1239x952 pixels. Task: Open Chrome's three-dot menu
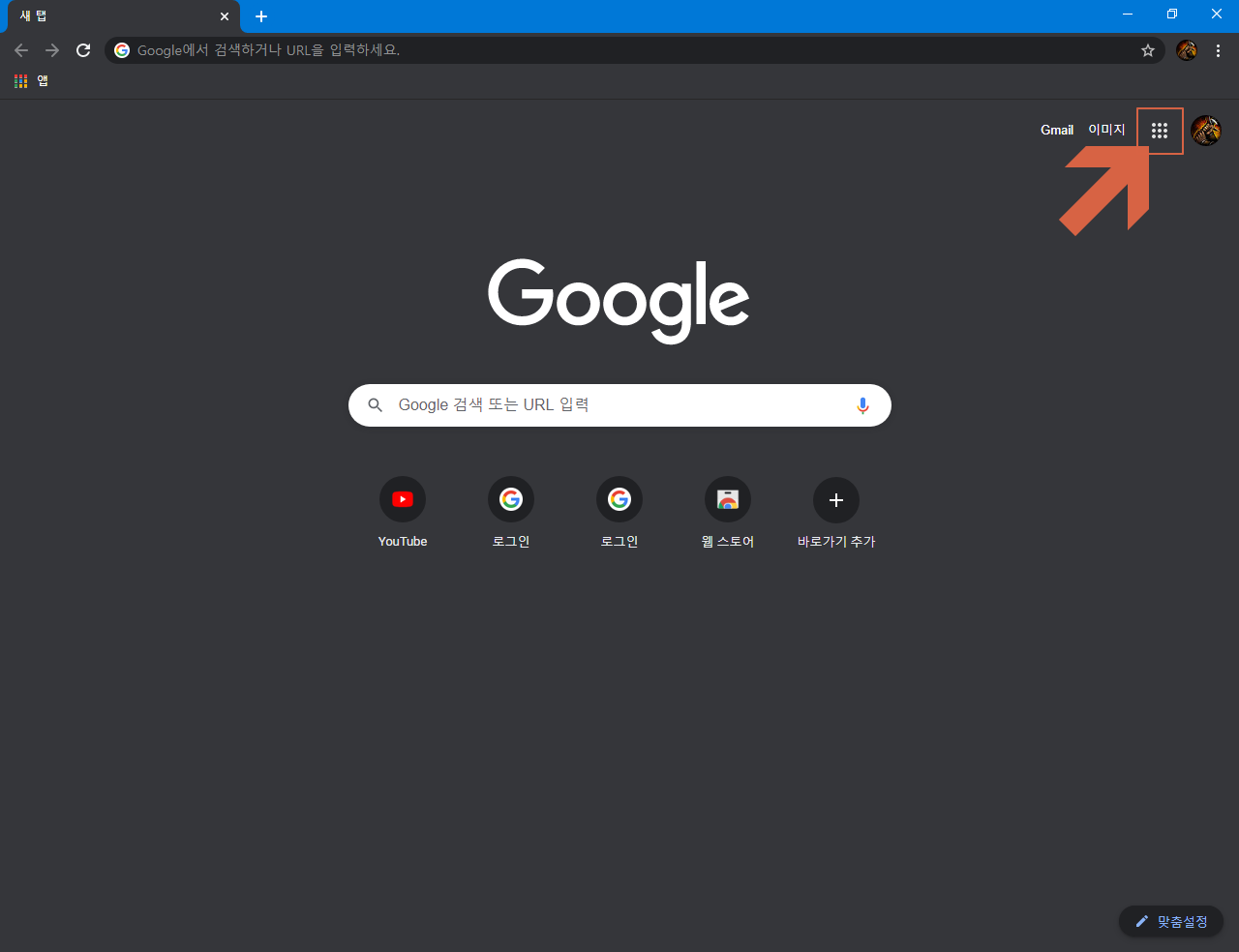(x=1219, y=50)
